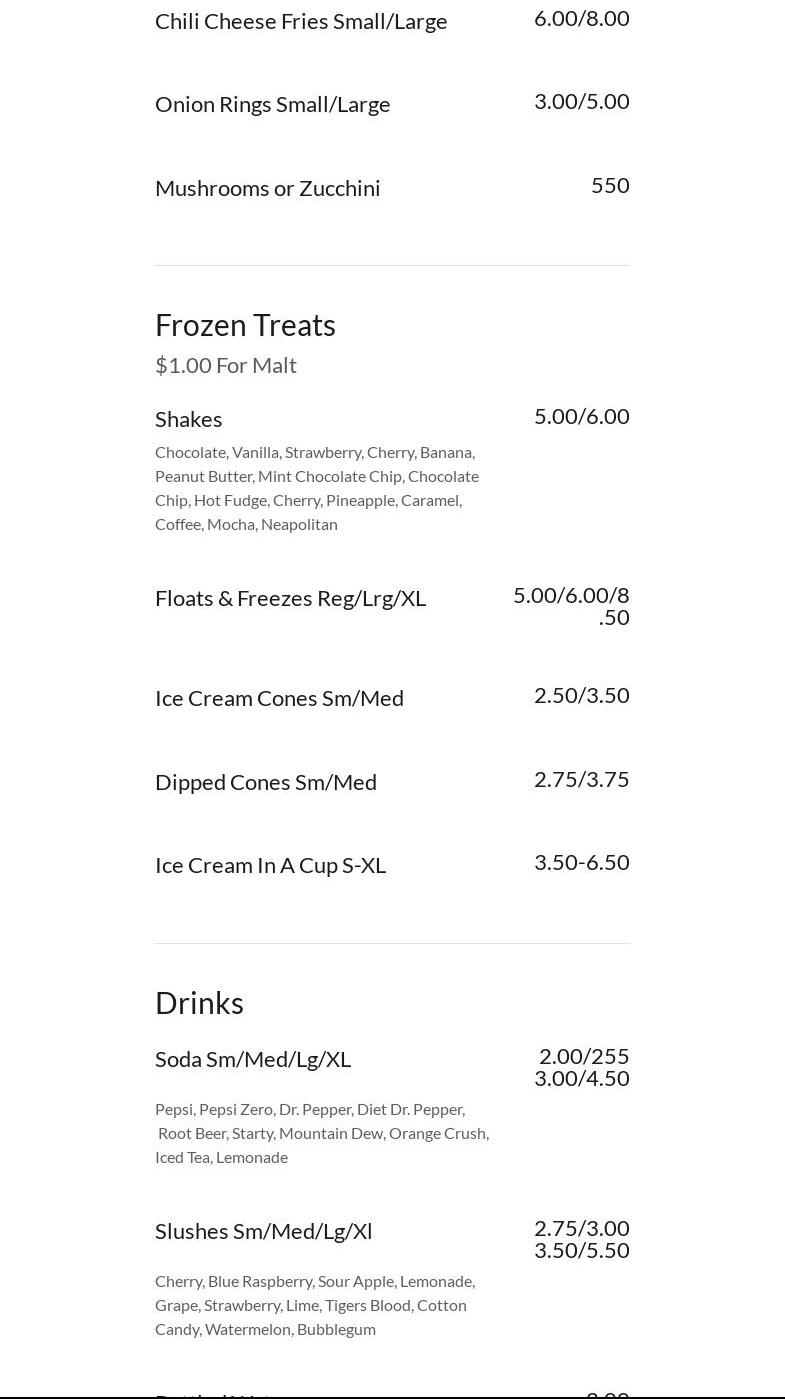Select the "$1.00 For Malt" subtitle

click(226, 365)
